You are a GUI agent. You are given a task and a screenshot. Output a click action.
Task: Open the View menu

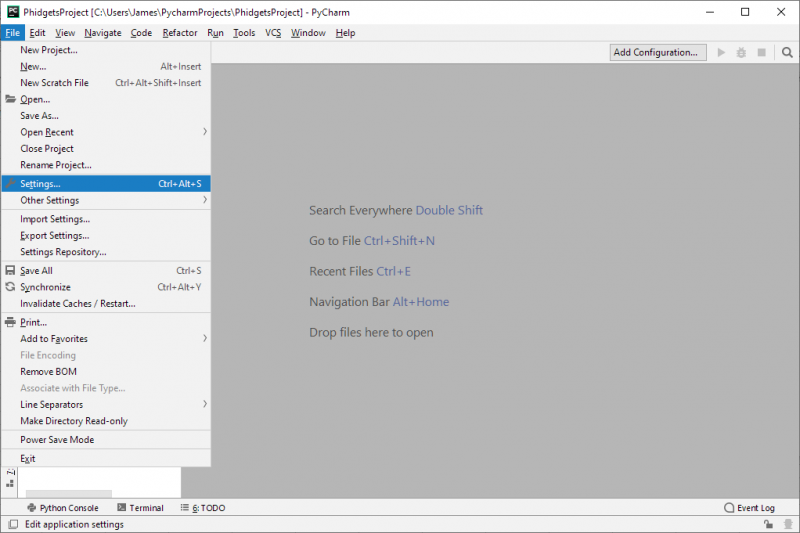click(65, 33)
